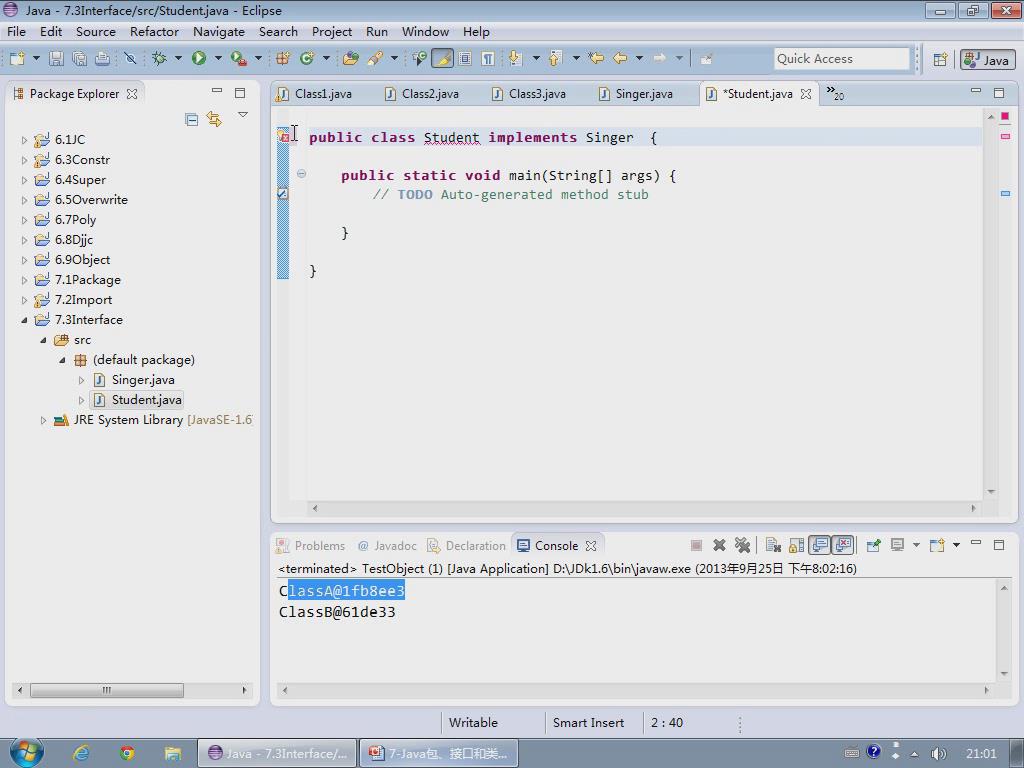
Task: Select Student.java in Package Explorer
Action: (x=138, y=400)
